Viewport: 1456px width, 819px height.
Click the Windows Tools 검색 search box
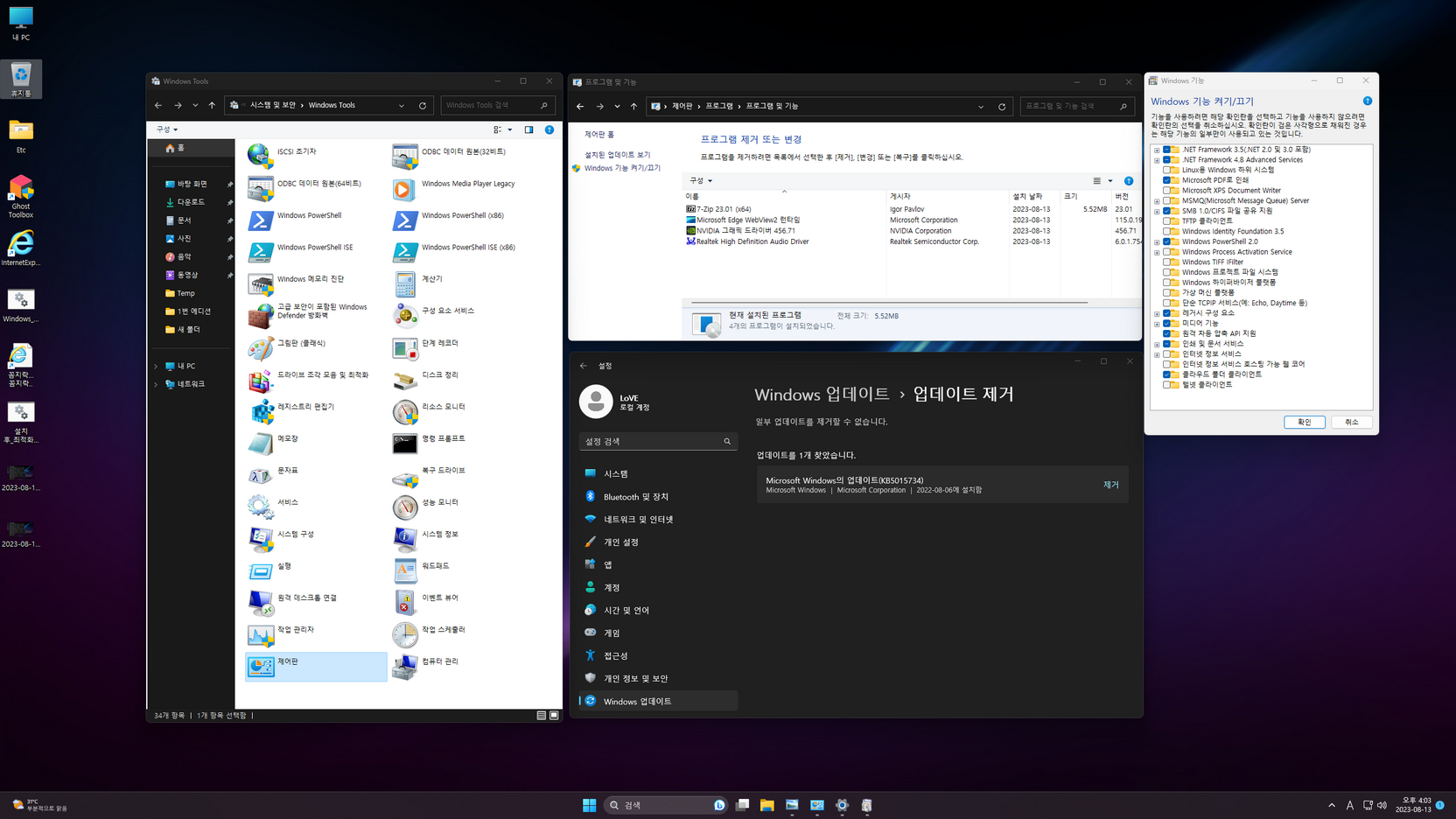click(x=497, y=105)
